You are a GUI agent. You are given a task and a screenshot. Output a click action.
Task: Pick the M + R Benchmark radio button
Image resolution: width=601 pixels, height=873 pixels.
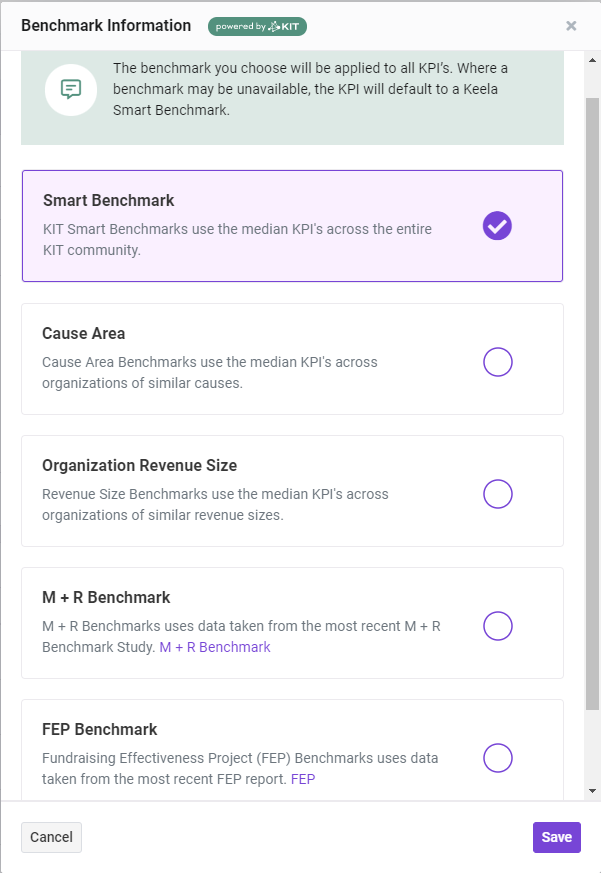click(x=497, y=626)
